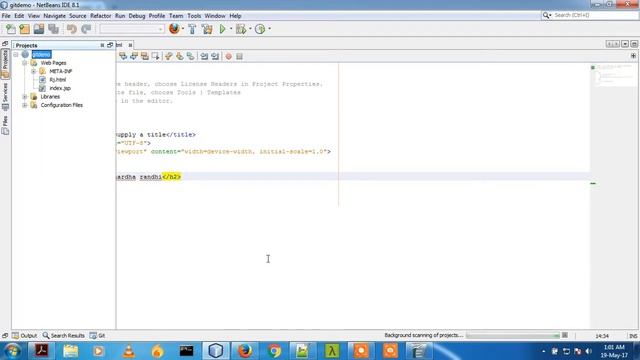This screenshot has height=360, width=640.
Task: Select the gitdemo project node
Action: [x=41, y=54]
